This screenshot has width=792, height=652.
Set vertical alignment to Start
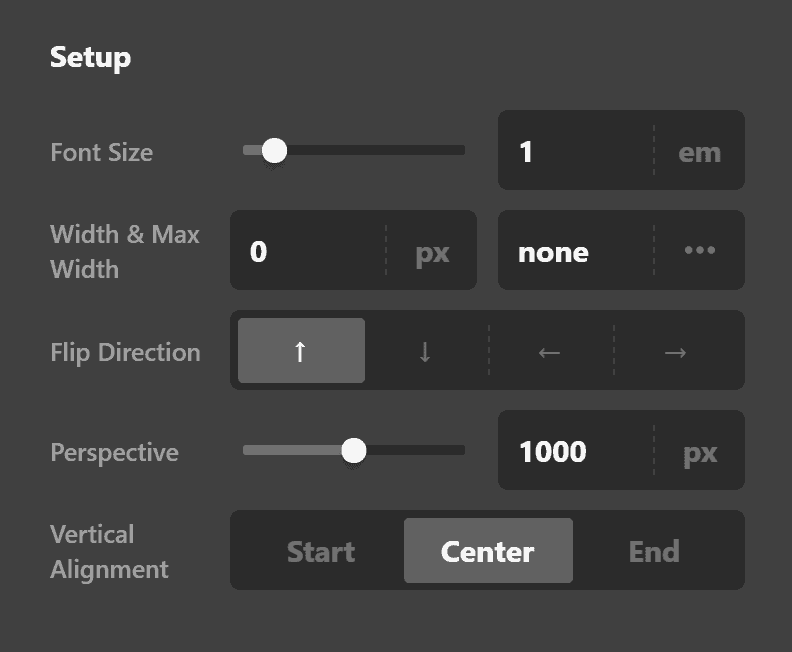click(x=320, y=551)
